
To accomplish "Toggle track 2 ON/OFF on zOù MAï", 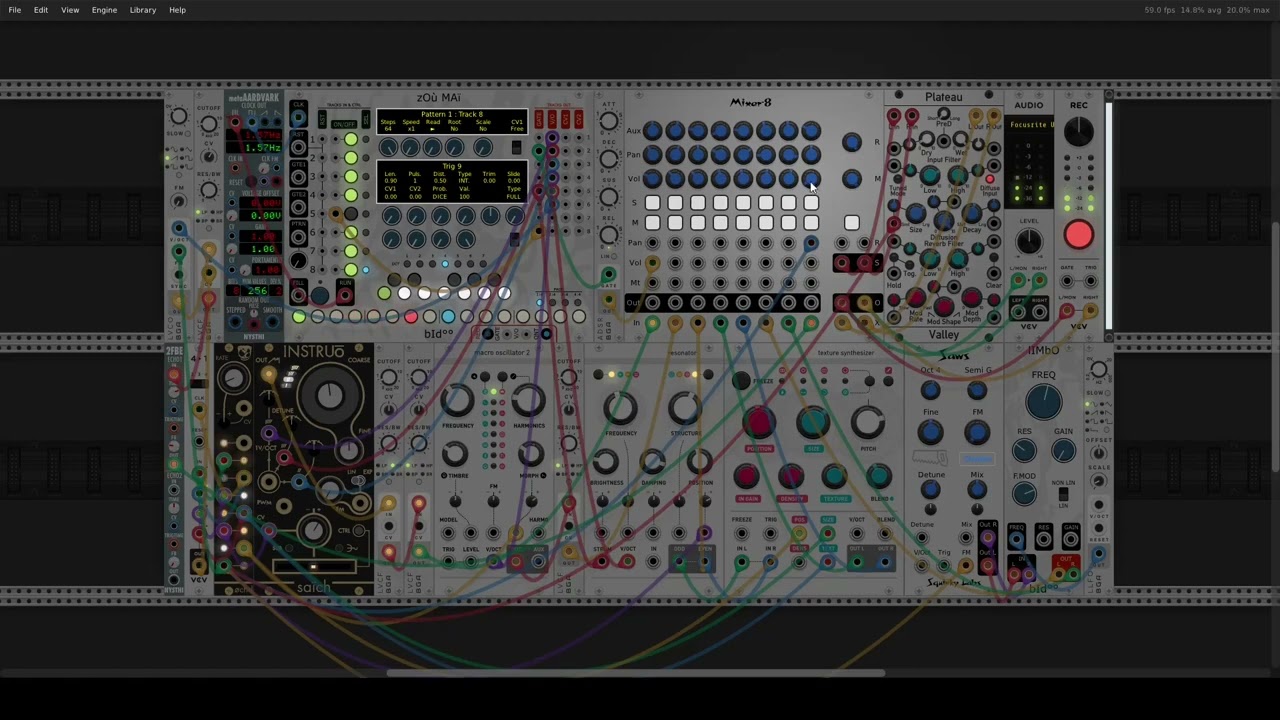I will pos(351,158).
